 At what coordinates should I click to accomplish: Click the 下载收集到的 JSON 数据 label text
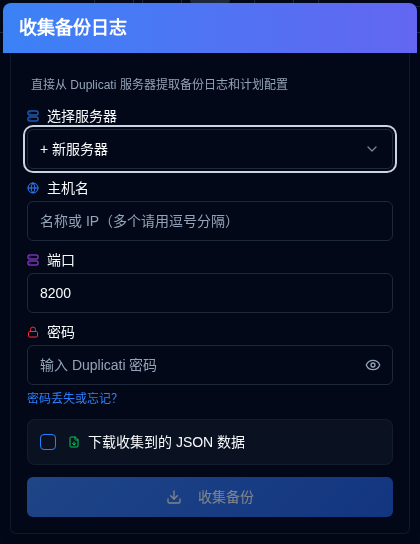click(x=166, y=442)
